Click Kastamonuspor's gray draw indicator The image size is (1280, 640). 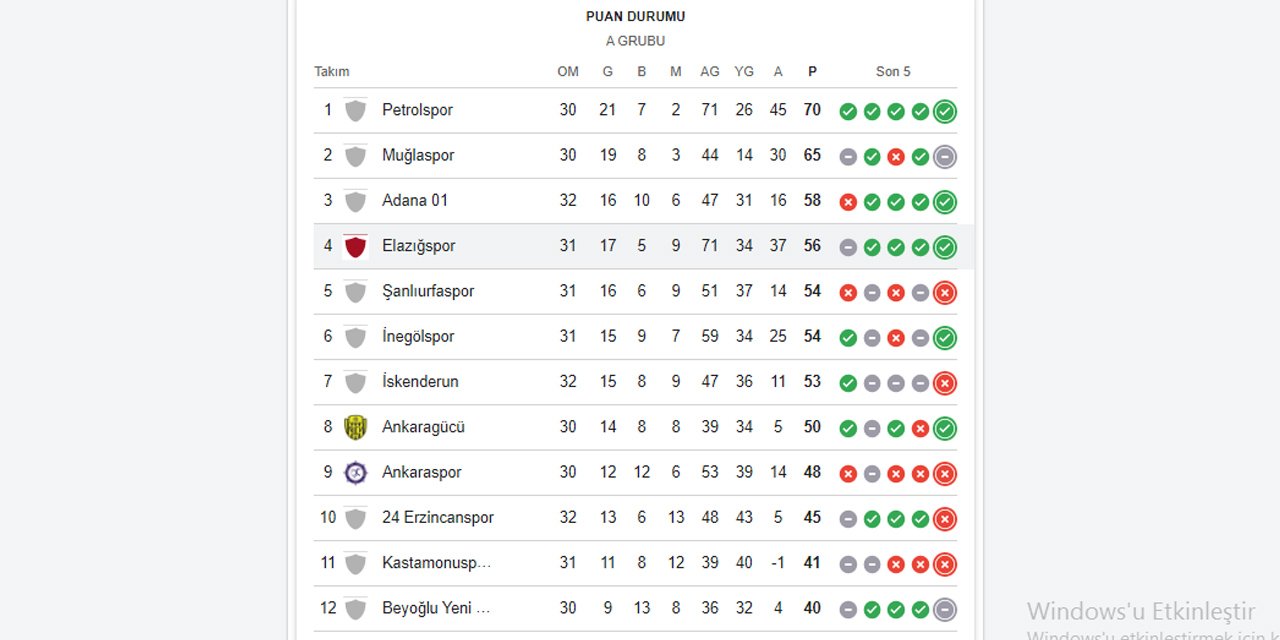point(847,563)
